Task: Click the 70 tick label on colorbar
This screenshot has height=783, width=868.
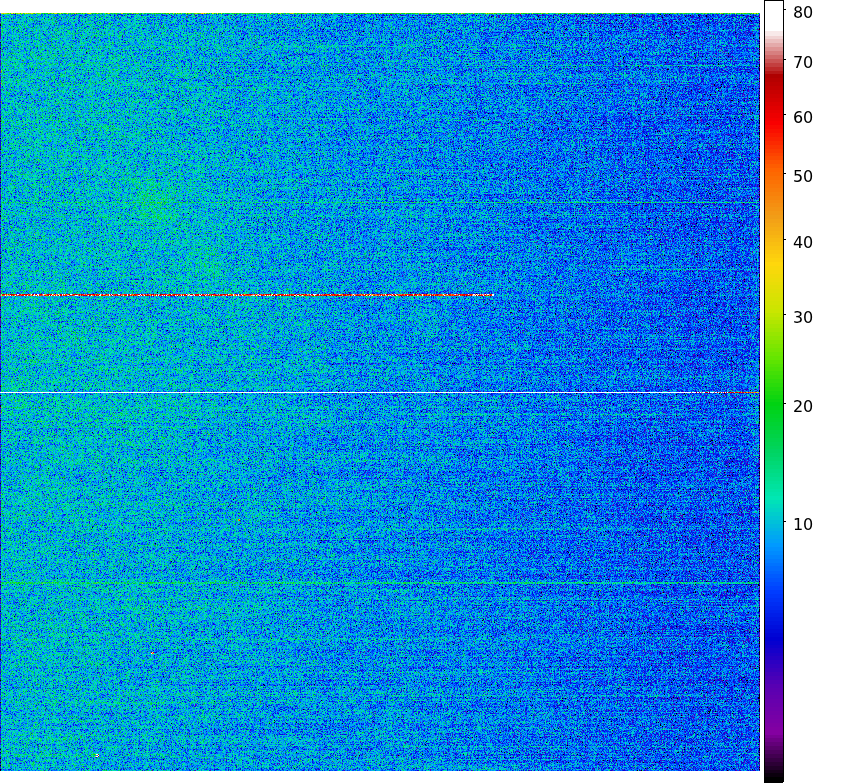Action: 803,62
